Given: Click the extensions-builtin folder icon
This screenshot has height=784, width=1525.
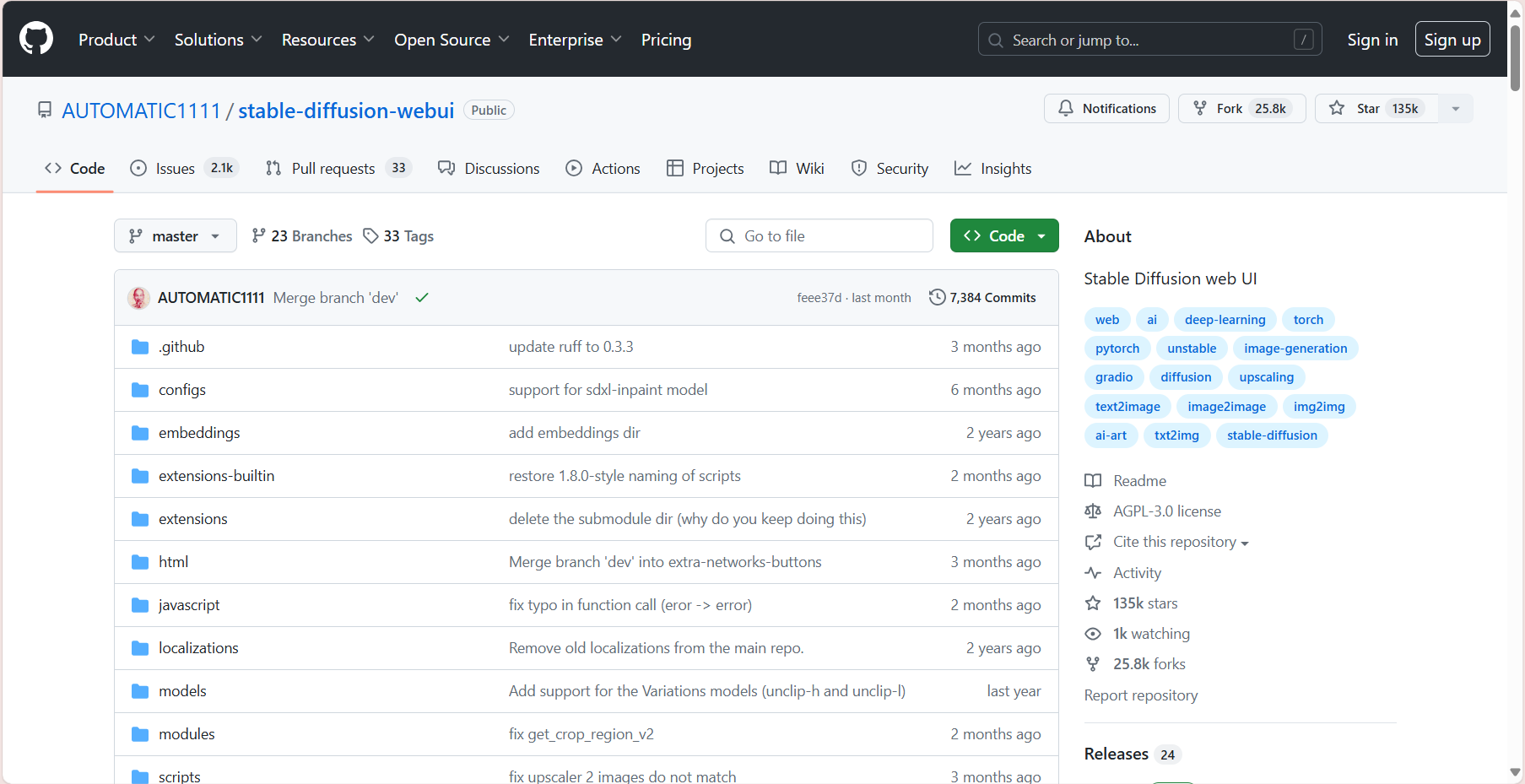Looking at the screenshot, I should tap(140, 476).
